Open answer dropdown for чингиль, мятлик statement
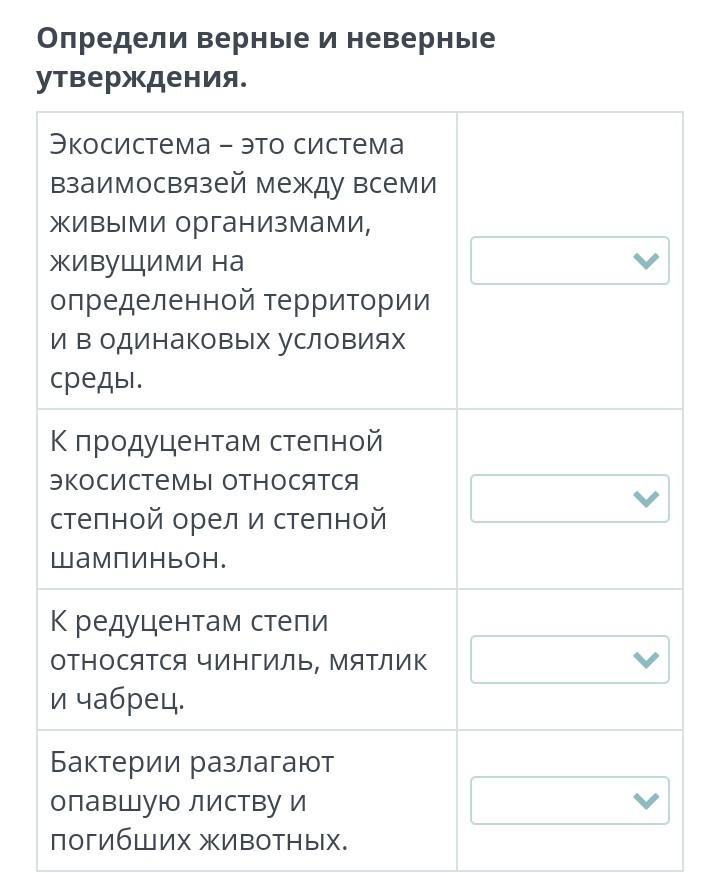Image resolution: width=720 pixels, height=873 pixels. pos(569,660)
